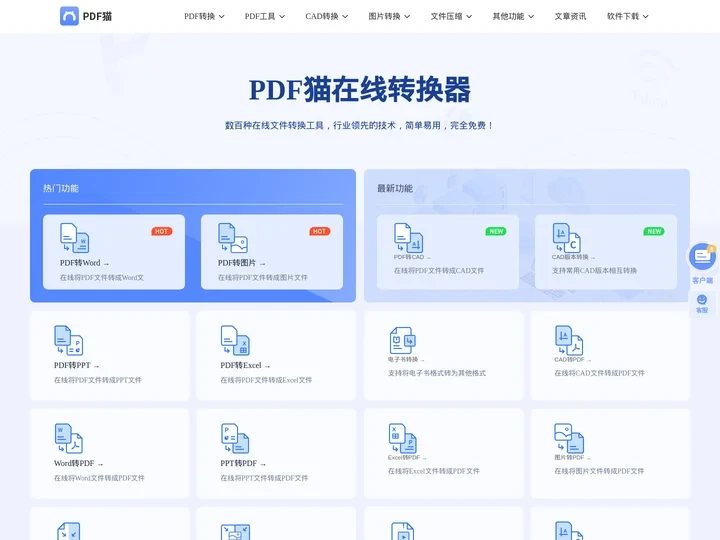
Task: Click the PDF转Excel title link
Action: 245,365
